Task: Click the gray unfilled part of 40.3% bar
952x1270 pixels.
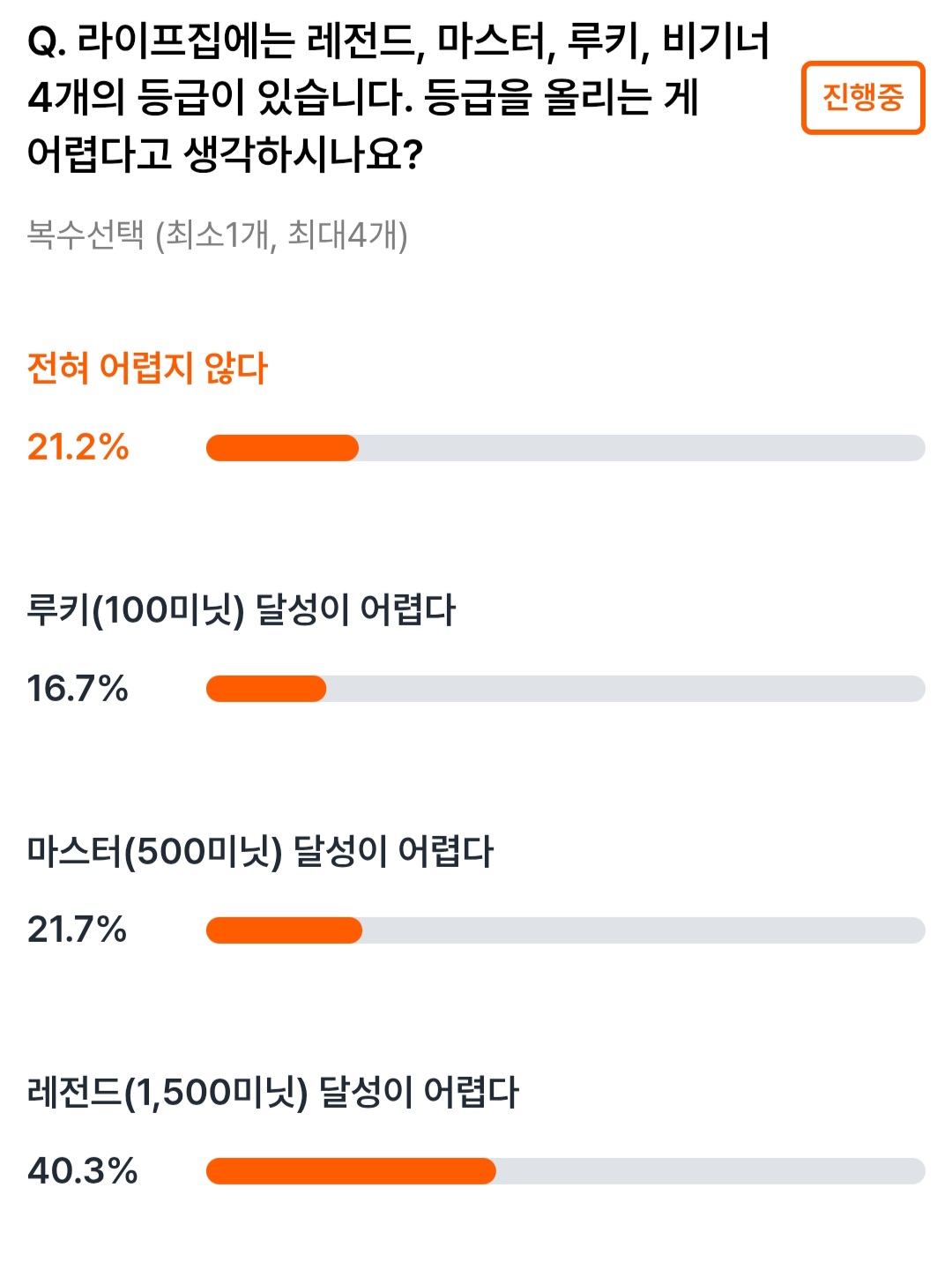Action: 710,1171
